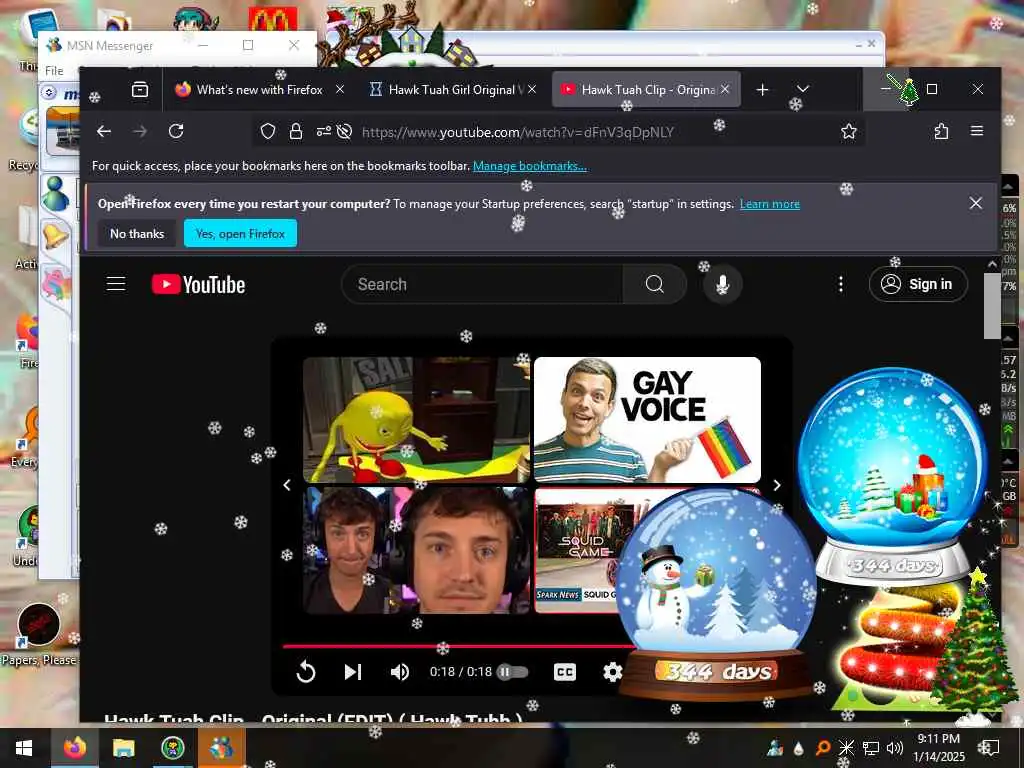
Task: Close the Hawk Tuah Girl Original tab
Action: tap(532, 89)
